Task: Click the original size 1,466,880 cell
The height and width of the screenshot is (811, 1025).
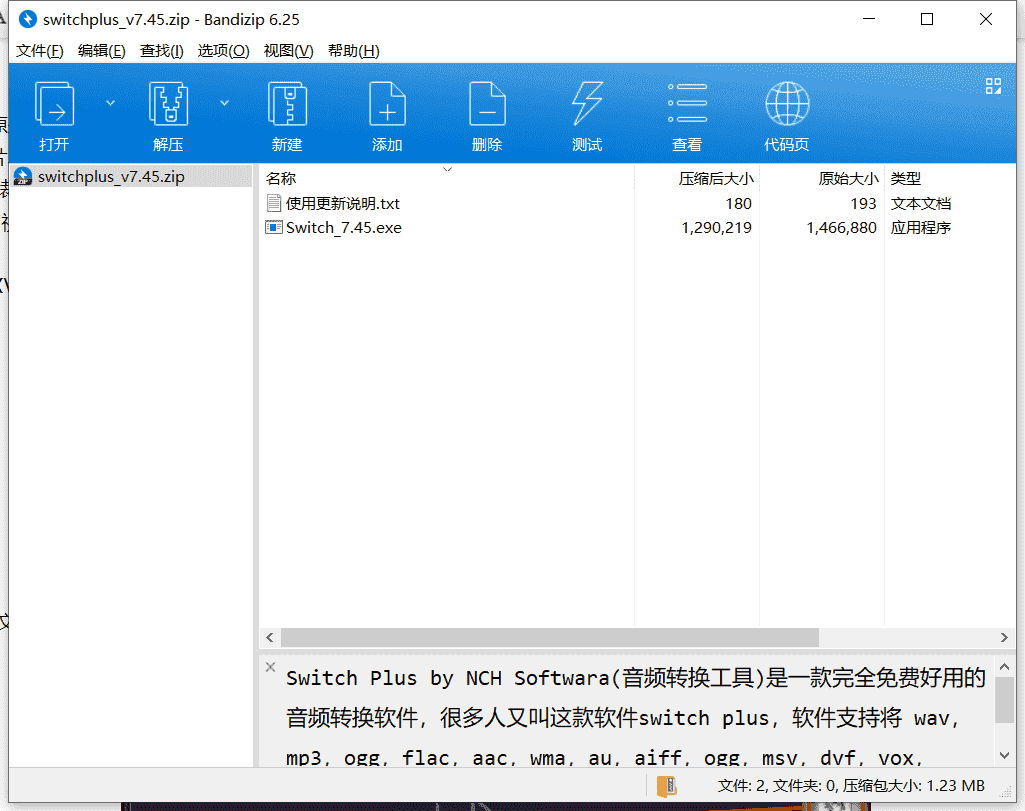Action: [x=841, y=227]
